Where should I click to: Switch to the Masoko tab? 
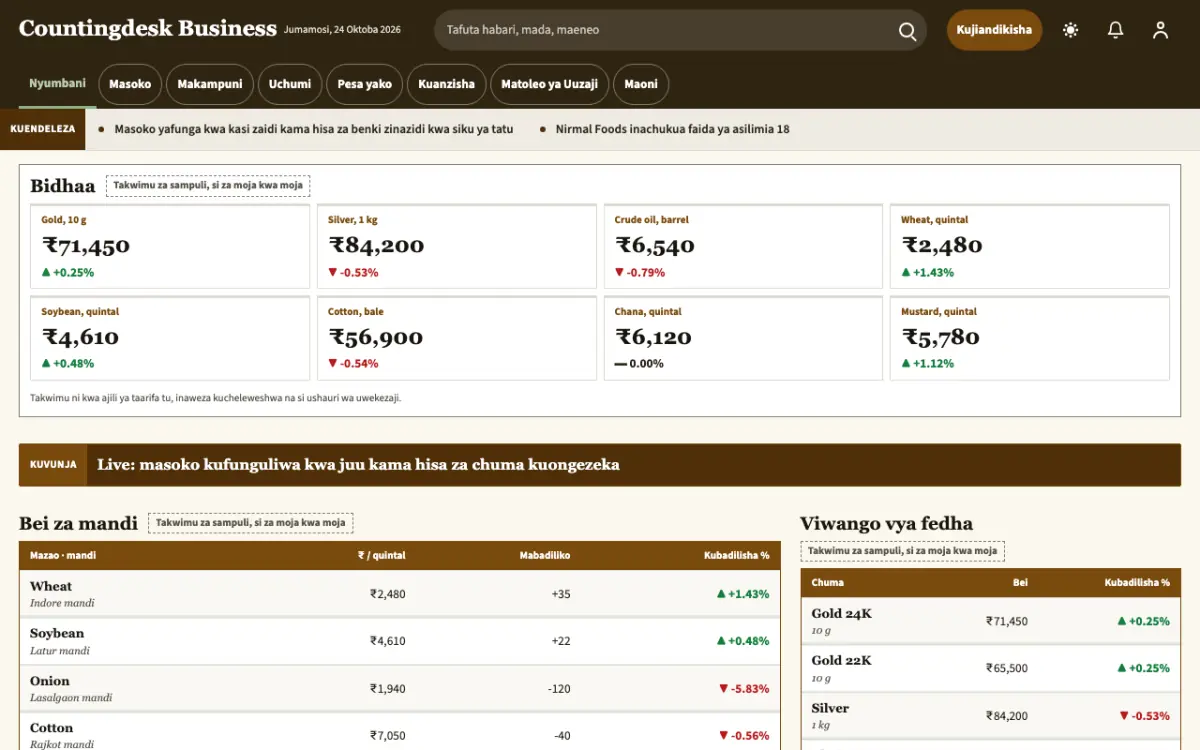pyautogui.click(x=130, y=84)
